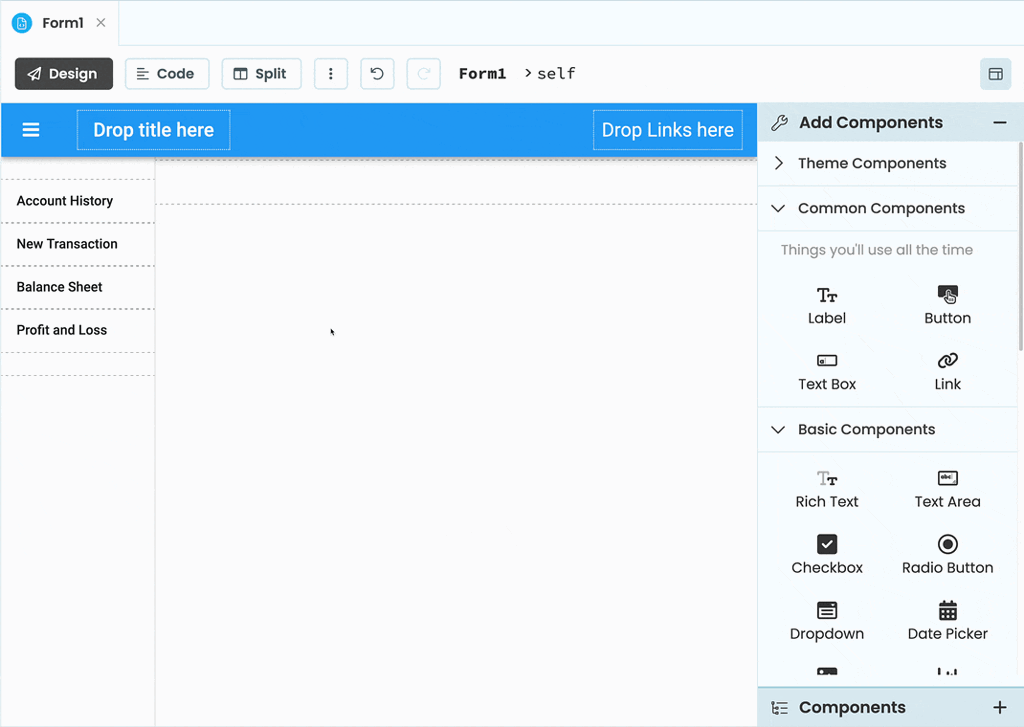Pick the Radio Button component
The height and width of the screenshot is (727, 1024).
[947, 546]
